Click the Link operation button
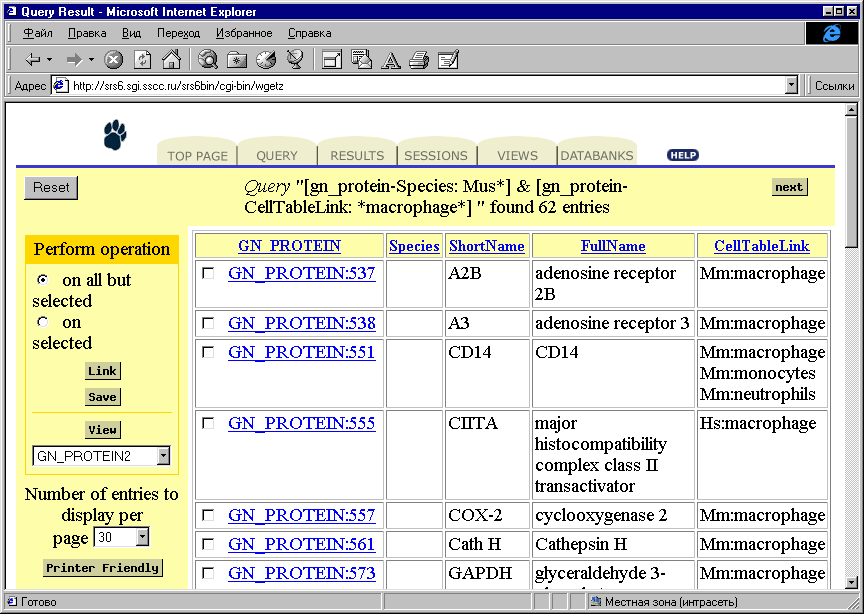The width and height of the screenshot is (864, 614). (102, 371)
